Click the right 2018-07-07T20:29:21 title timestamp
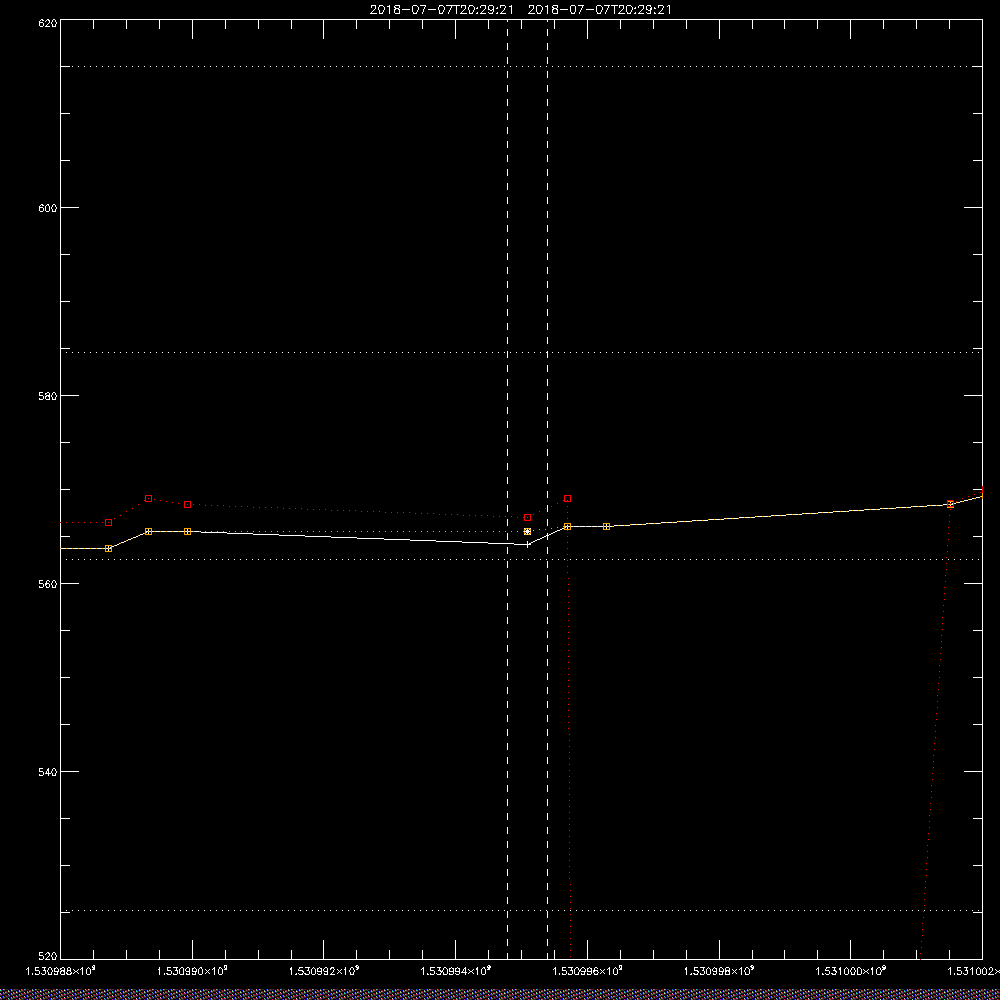Image resolution: width=1000 pixels, height=1000 pixels. (x=599, y=10)
